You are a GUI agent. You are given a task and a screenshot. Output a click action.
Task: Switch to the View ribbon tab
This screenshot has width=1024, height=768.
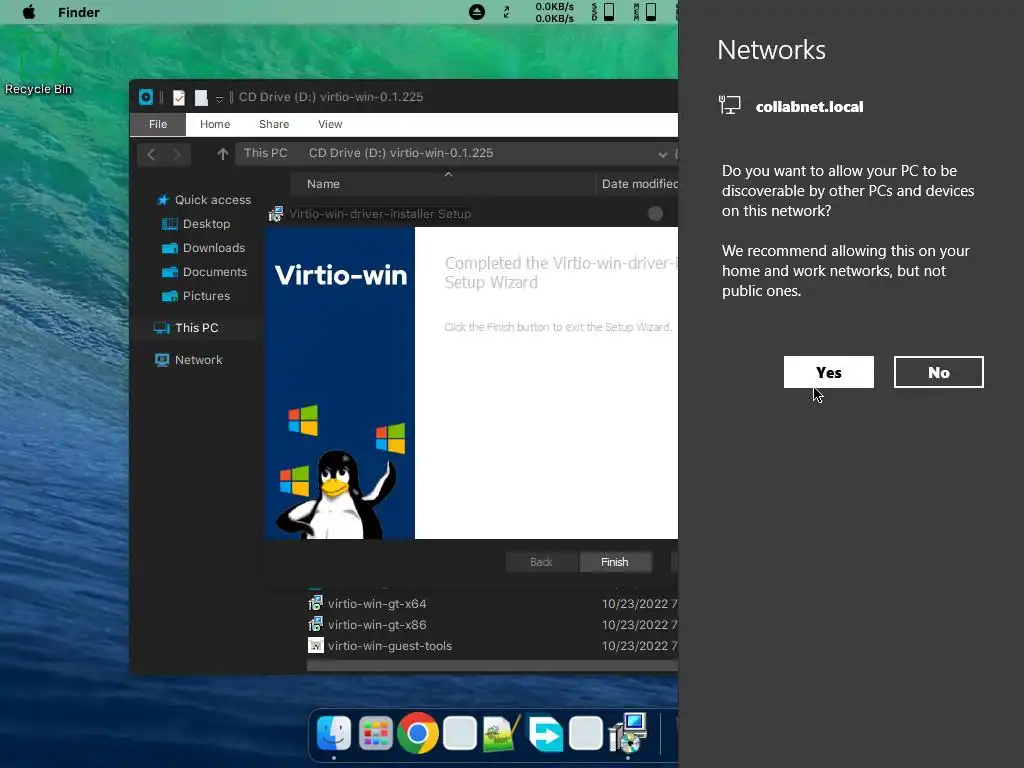tap(330, 124)
